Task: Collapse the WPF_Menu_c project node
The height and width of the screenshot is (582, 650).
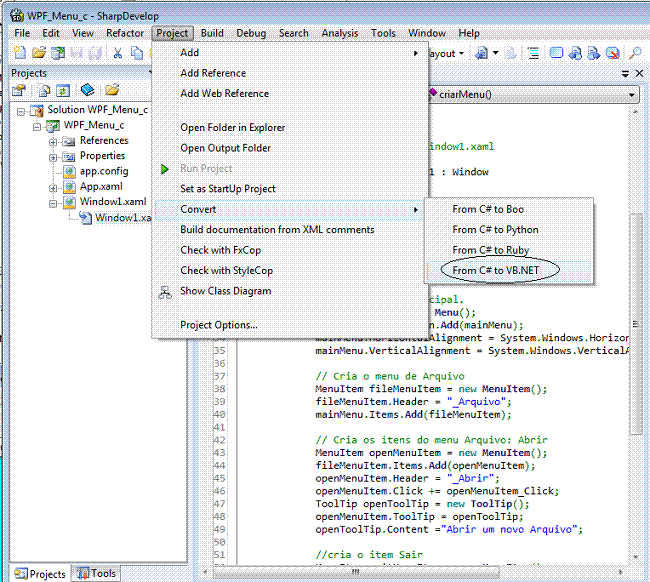Action: 37,126
